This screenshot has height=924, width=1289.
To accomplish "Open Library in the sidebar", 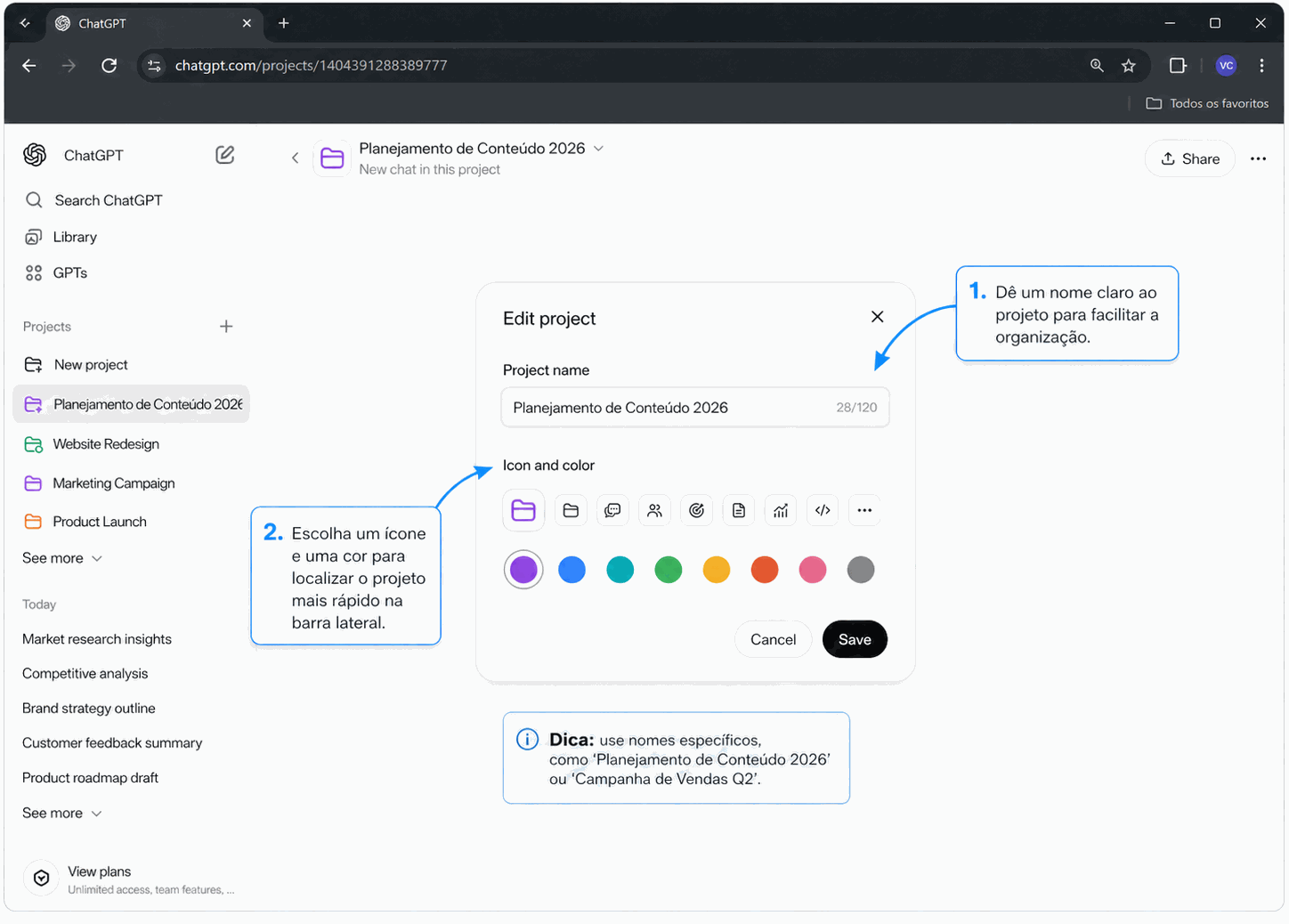I will coord(75,237).
